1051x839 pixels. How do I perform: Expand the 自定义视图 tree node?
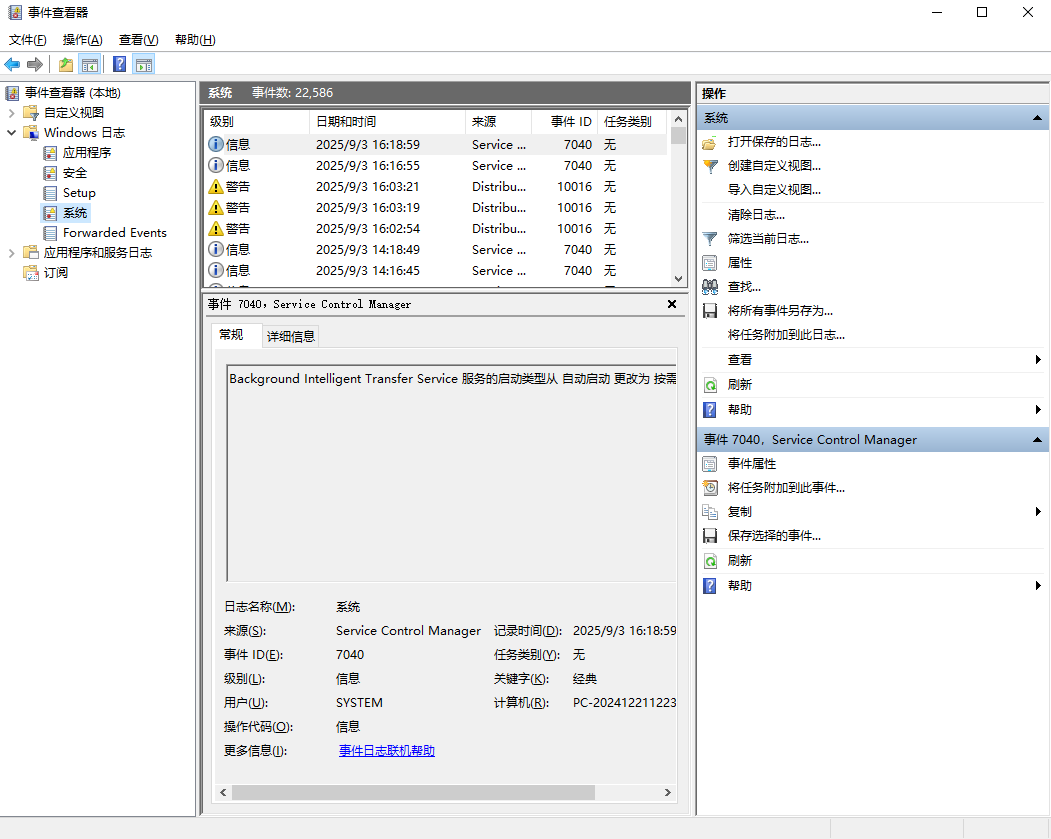pos(12,113)
